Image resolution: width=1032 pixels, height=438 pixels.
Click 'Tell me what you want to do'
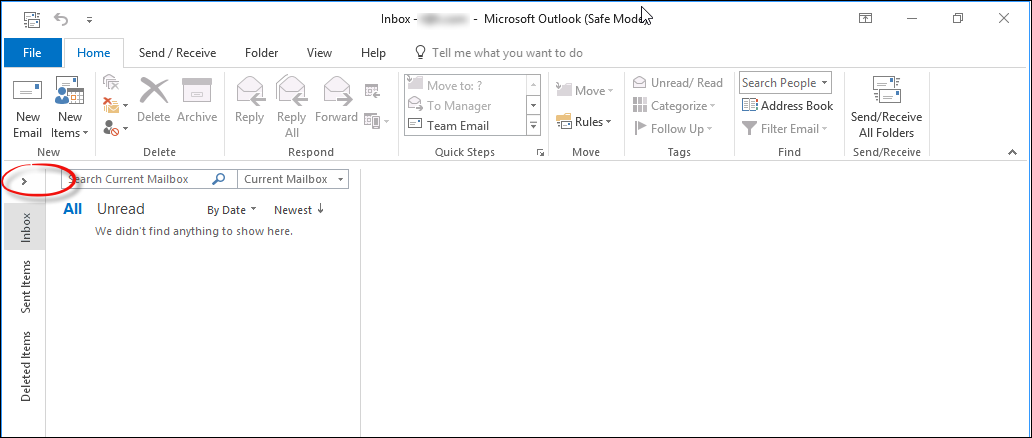498,53
